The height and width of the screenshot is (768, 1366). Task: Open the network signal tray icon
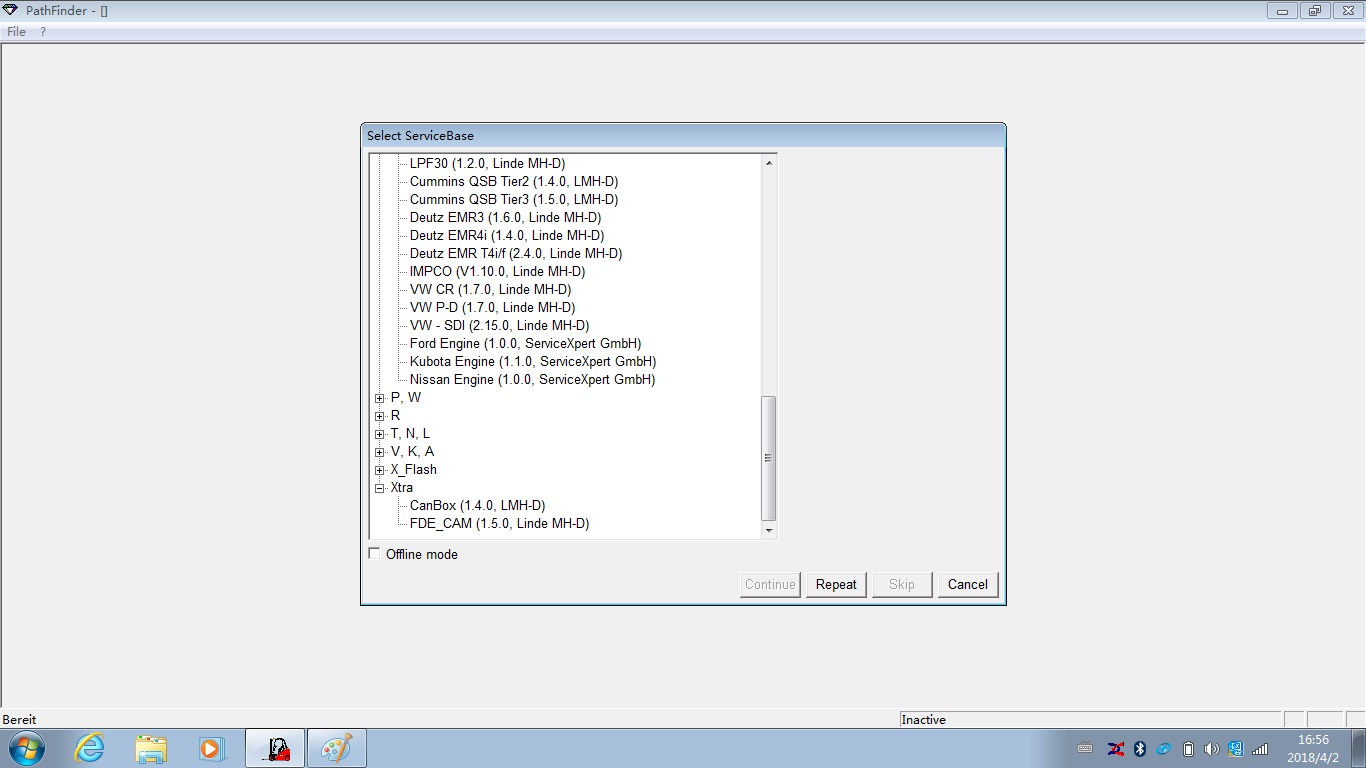[x=1260, y=749]
